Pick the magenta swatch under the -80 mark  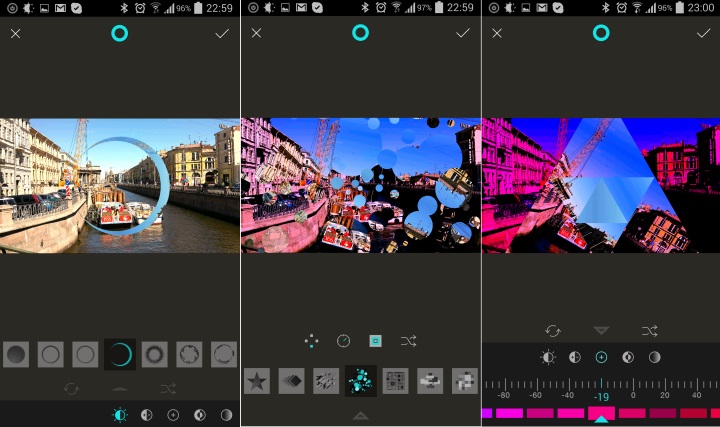(509, 413)
